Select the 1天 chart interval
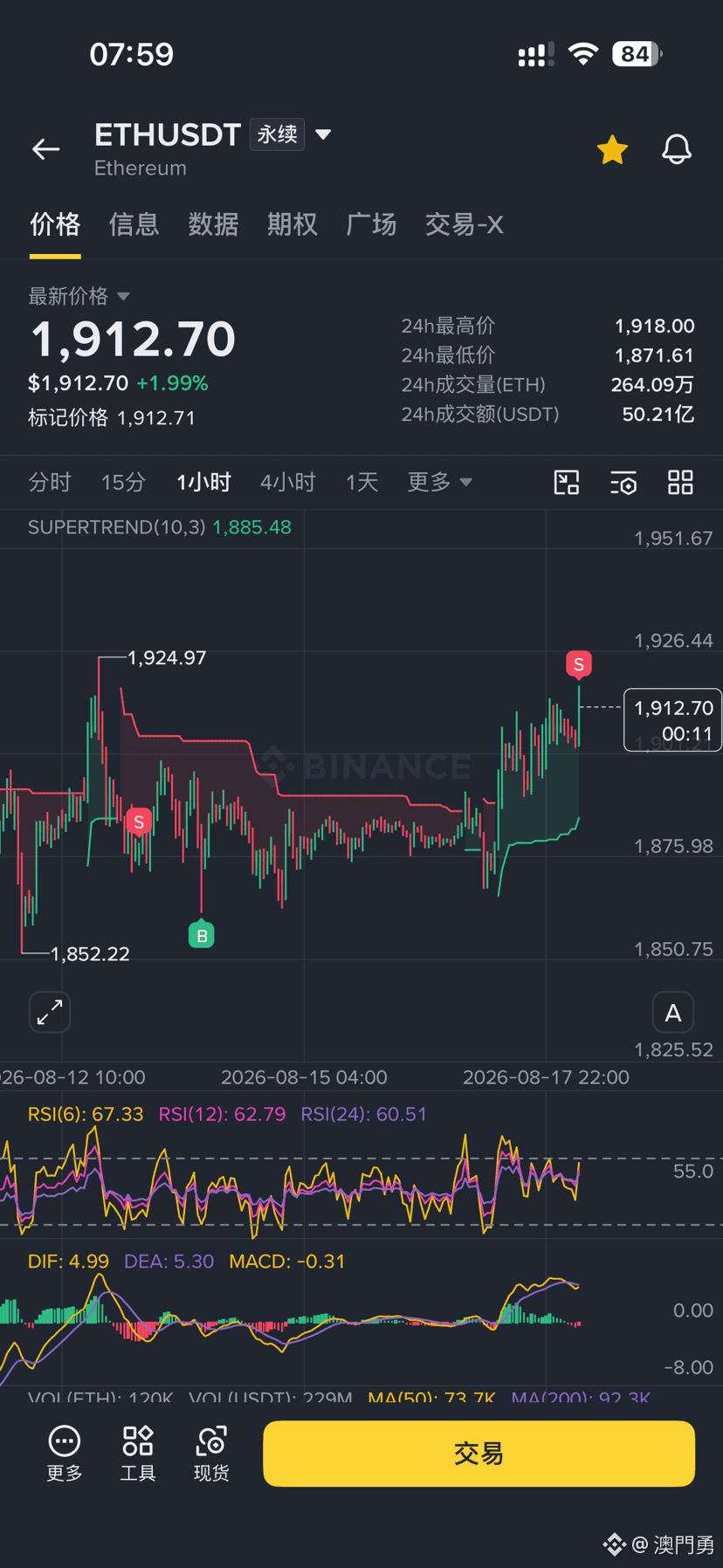Viewport: 723px width, 1568px height. tap(361, 482)
